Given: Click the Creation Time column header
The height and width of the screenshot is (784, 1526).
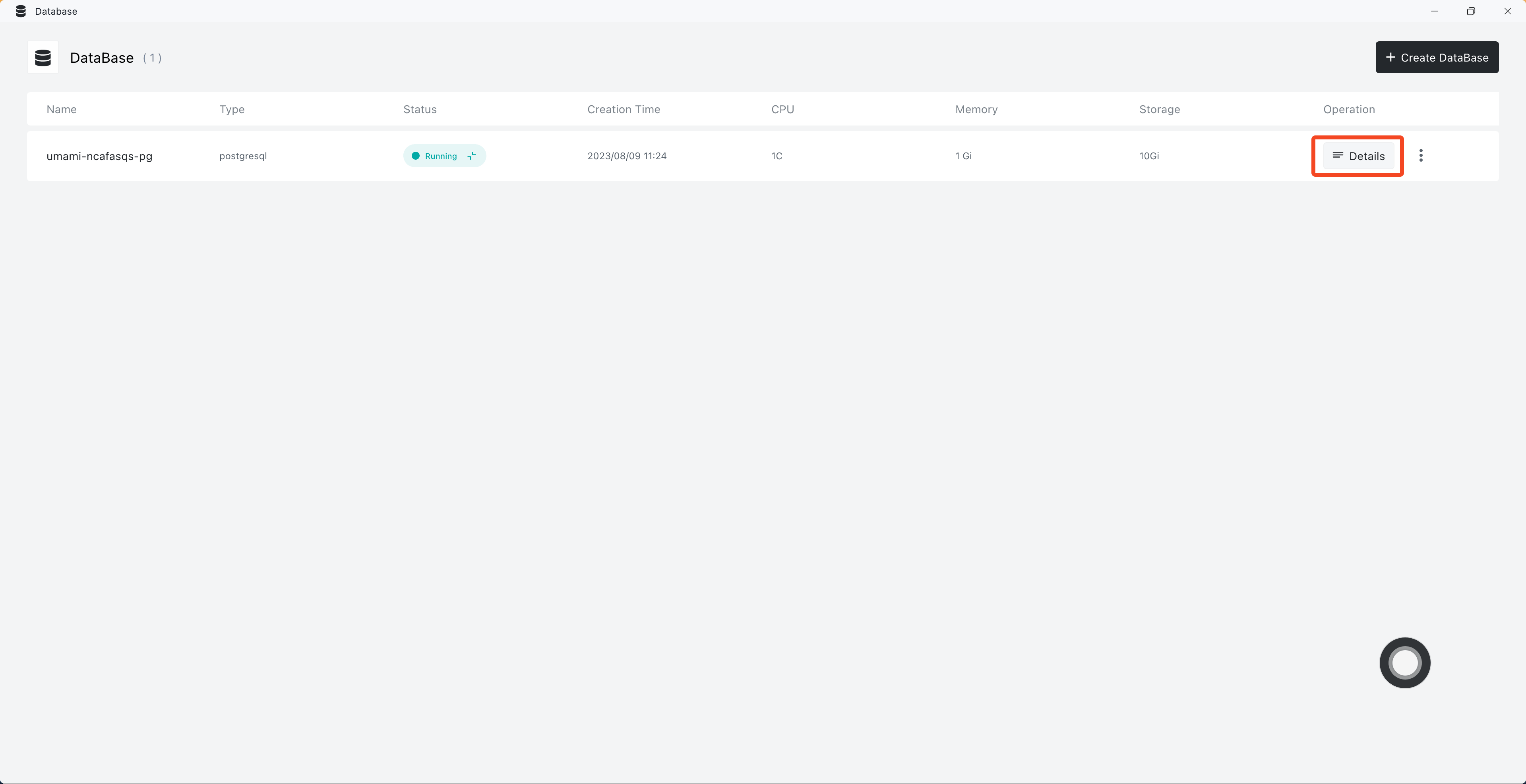Looking at the screenshot, I should pyautogui.click(x=624, y=110).
